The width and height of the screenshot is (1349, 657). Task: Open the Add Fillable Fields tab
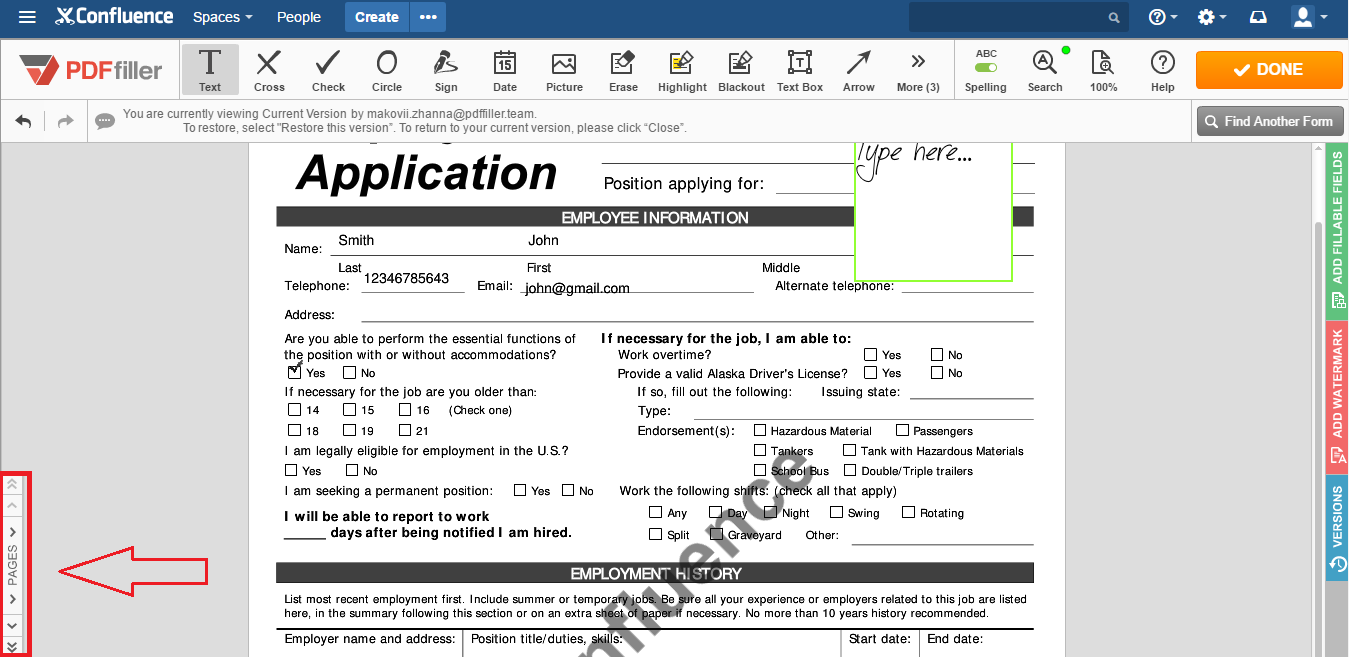click(1337, 230)
